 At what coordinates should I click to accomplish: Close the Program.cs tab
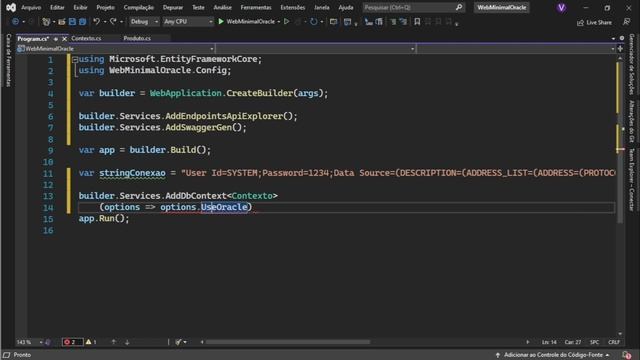[x=64, y=39]
